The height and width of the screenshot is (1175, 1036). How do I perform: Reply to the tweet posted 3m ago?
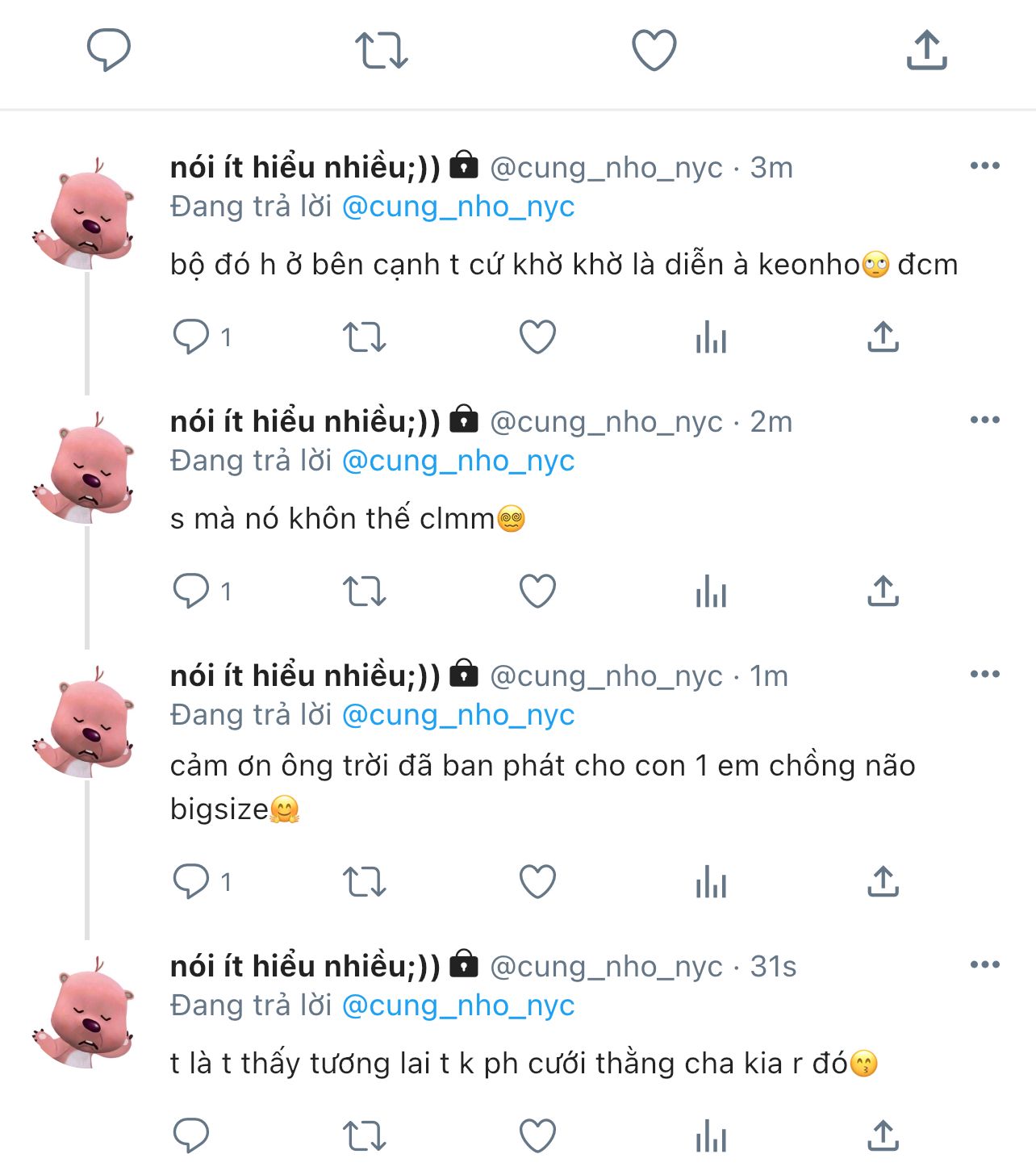(191, 337)
